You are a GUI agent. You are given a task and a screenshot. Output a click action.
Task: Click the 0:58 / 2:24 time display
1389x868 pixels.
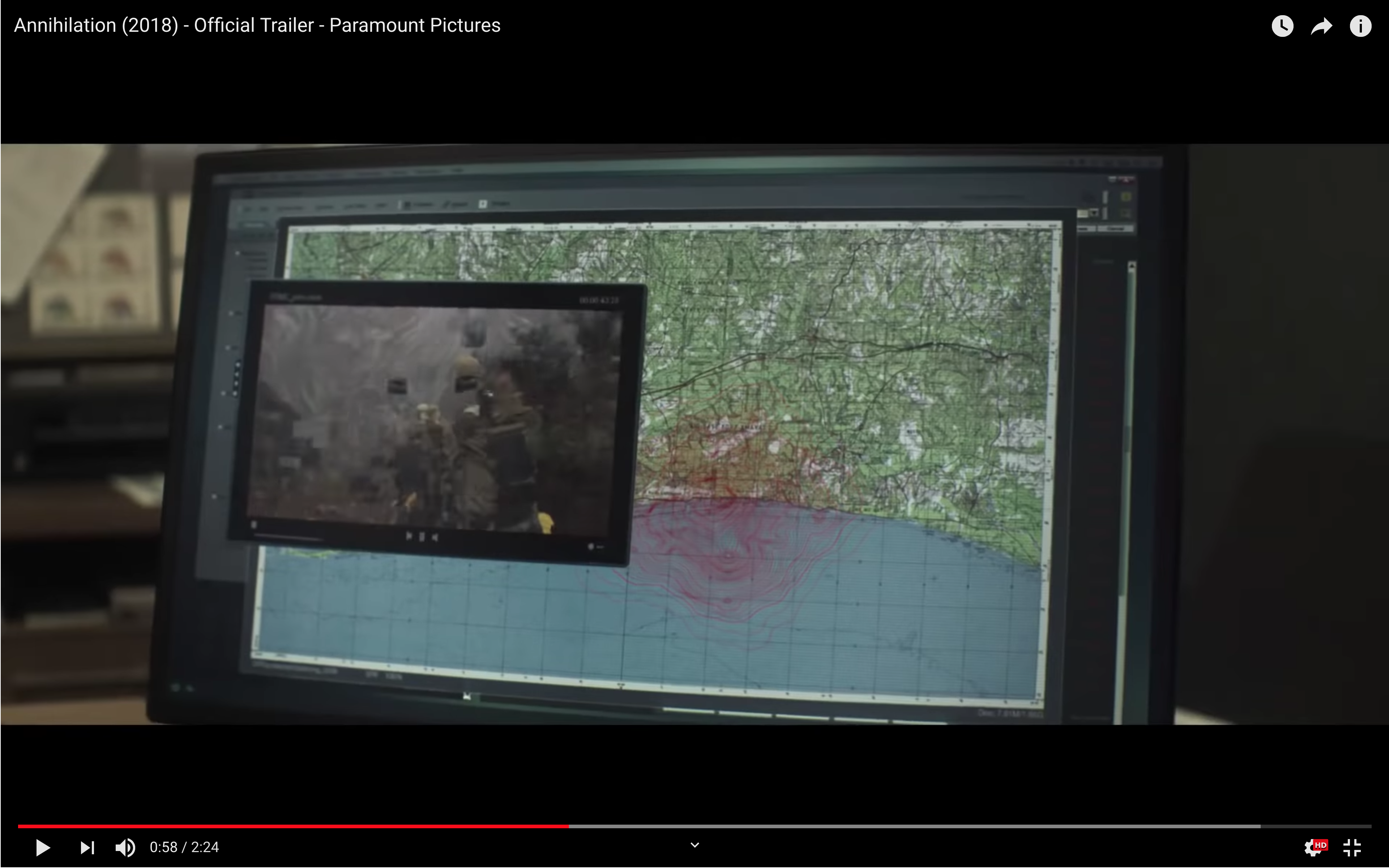[184, 847]
